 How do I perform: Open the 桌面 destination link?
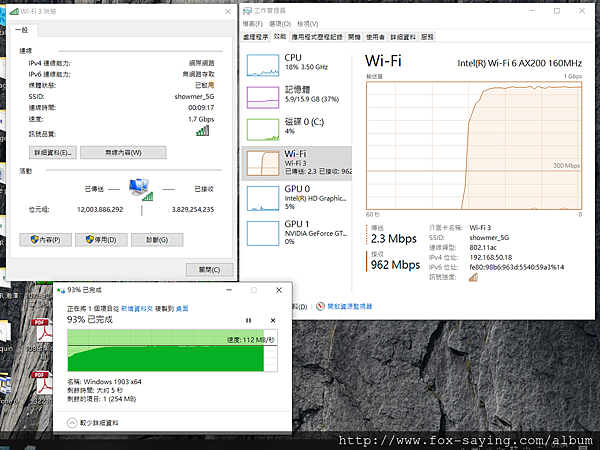click(182, 308)
